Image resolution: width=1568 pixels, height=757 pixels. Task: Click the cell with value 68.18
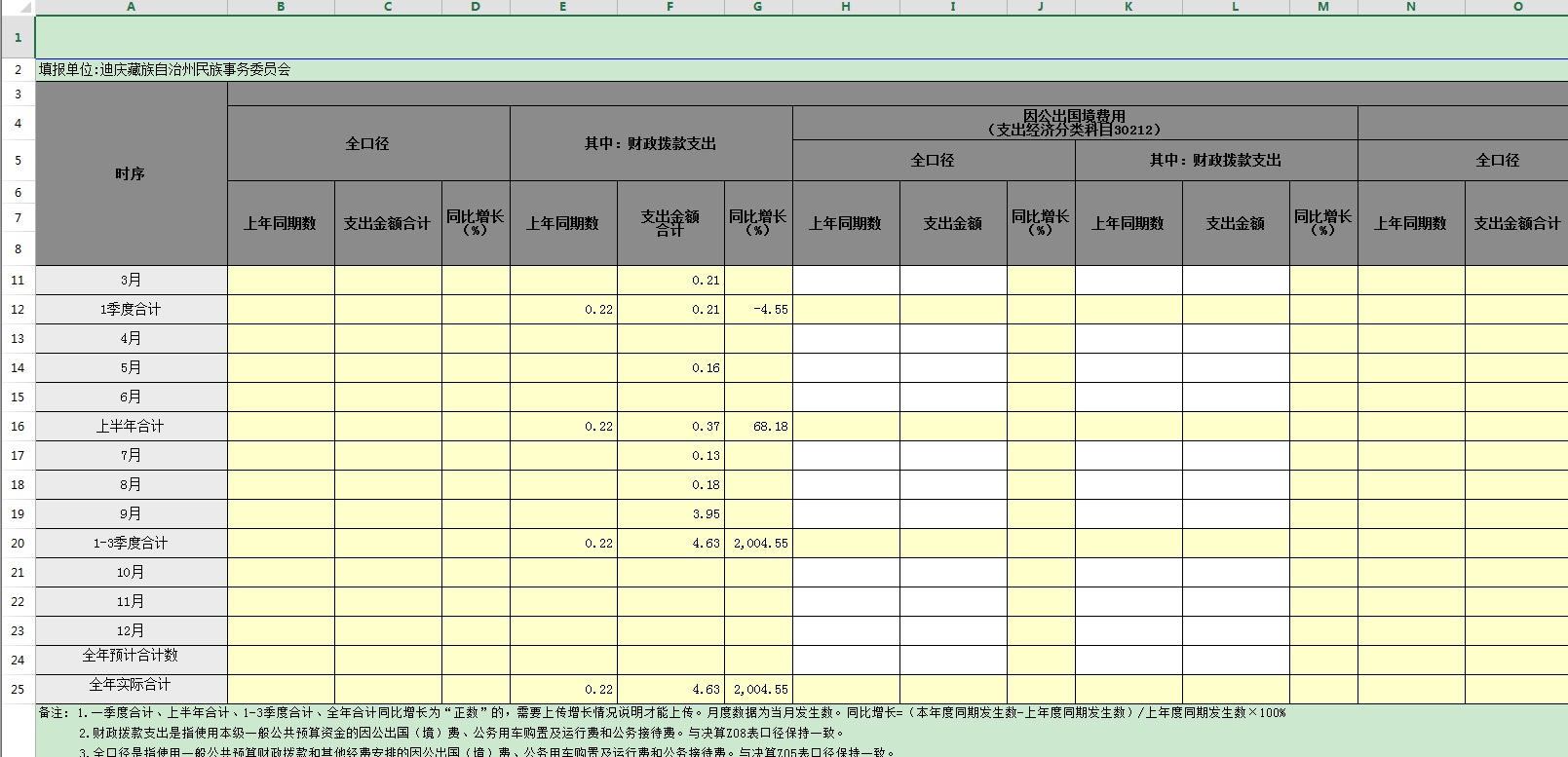(x=758, y=427)
